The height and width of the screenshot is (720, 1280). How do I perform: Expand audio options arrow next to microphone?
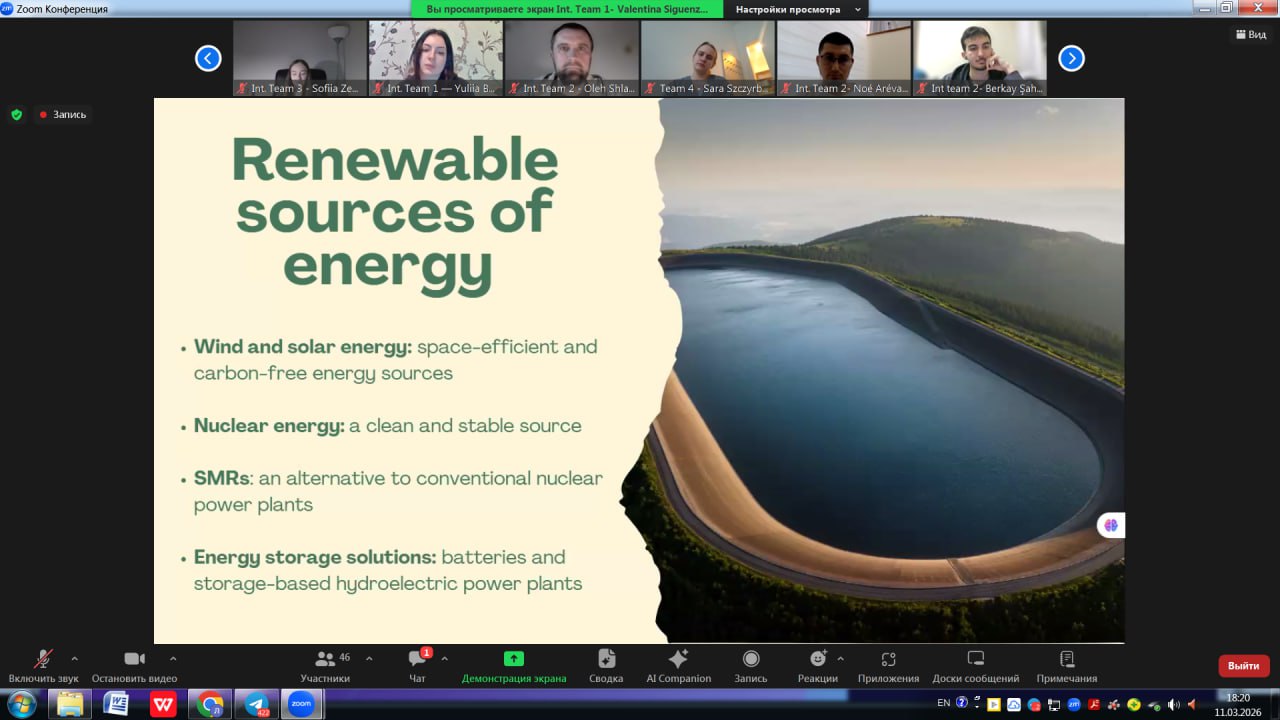75,658
